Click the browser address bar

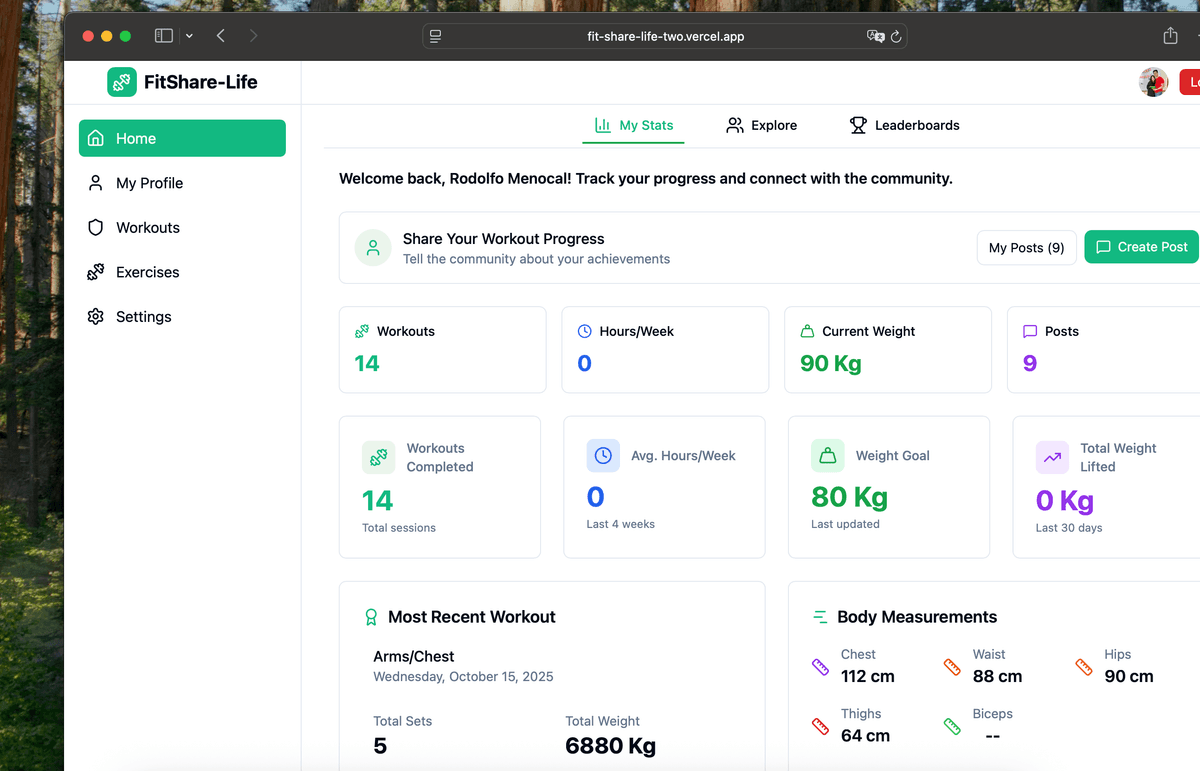click(x=664, y=35)
